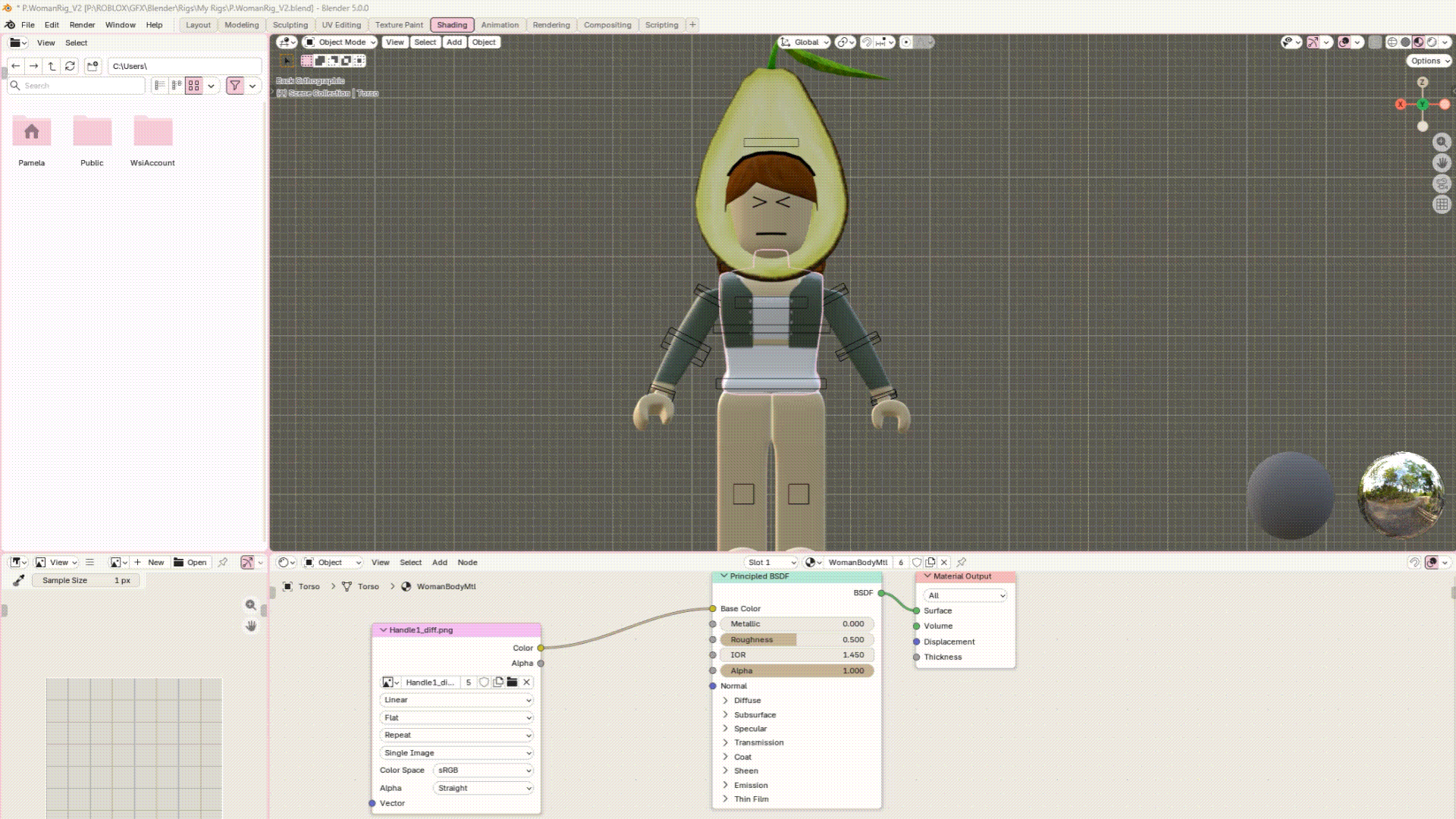Screen dimensions: 1456x819
Task: Open the Render menu
Action: coord(83,25)
